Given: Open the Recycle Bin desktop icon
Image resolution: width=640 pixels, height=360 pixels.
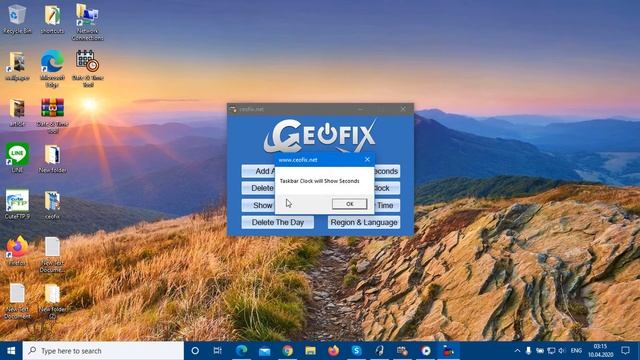Looking at the screenshot, I should point(17,19).
